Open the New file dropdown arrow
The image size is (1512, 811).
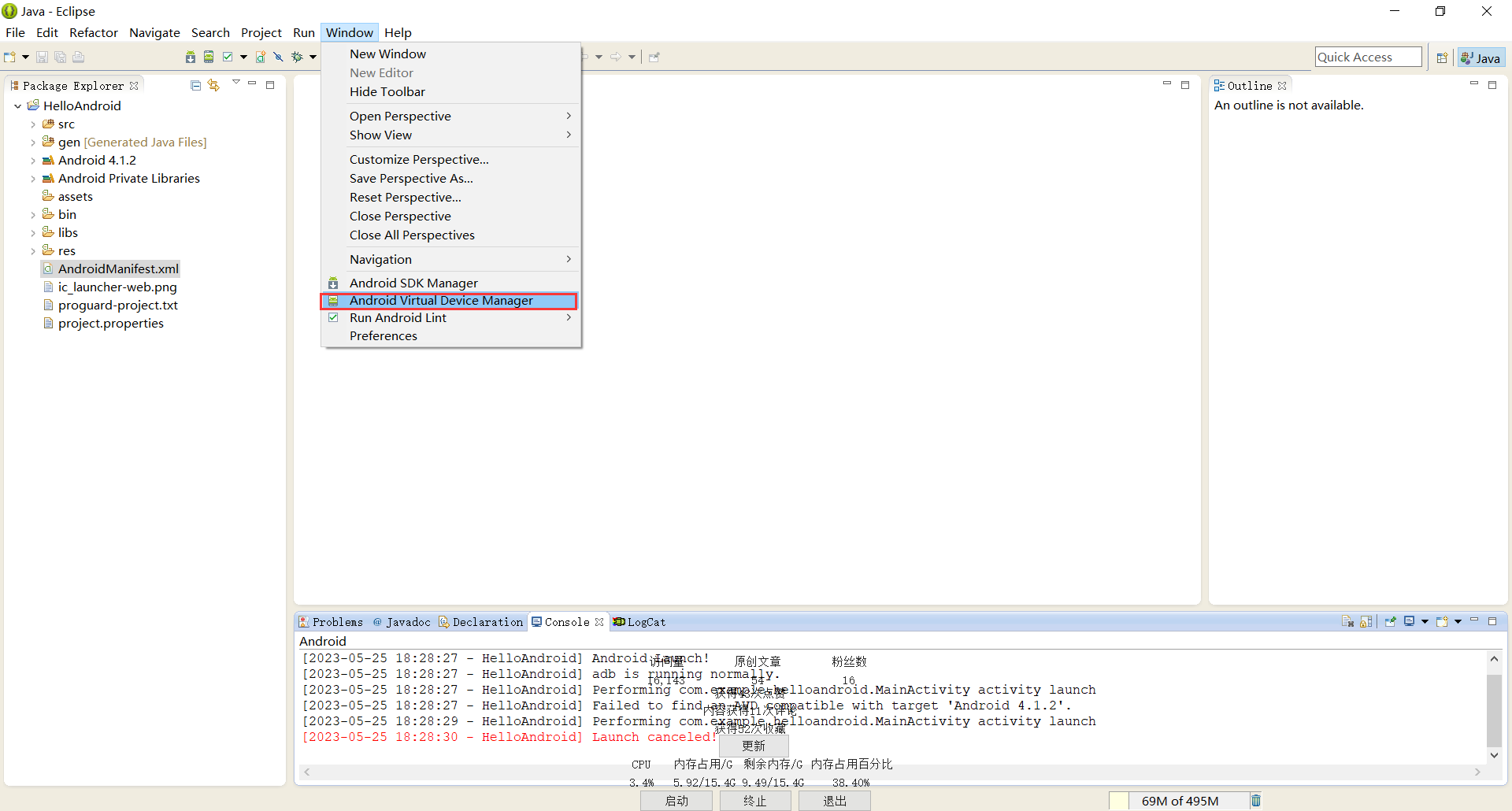click(x=25, y=57)
